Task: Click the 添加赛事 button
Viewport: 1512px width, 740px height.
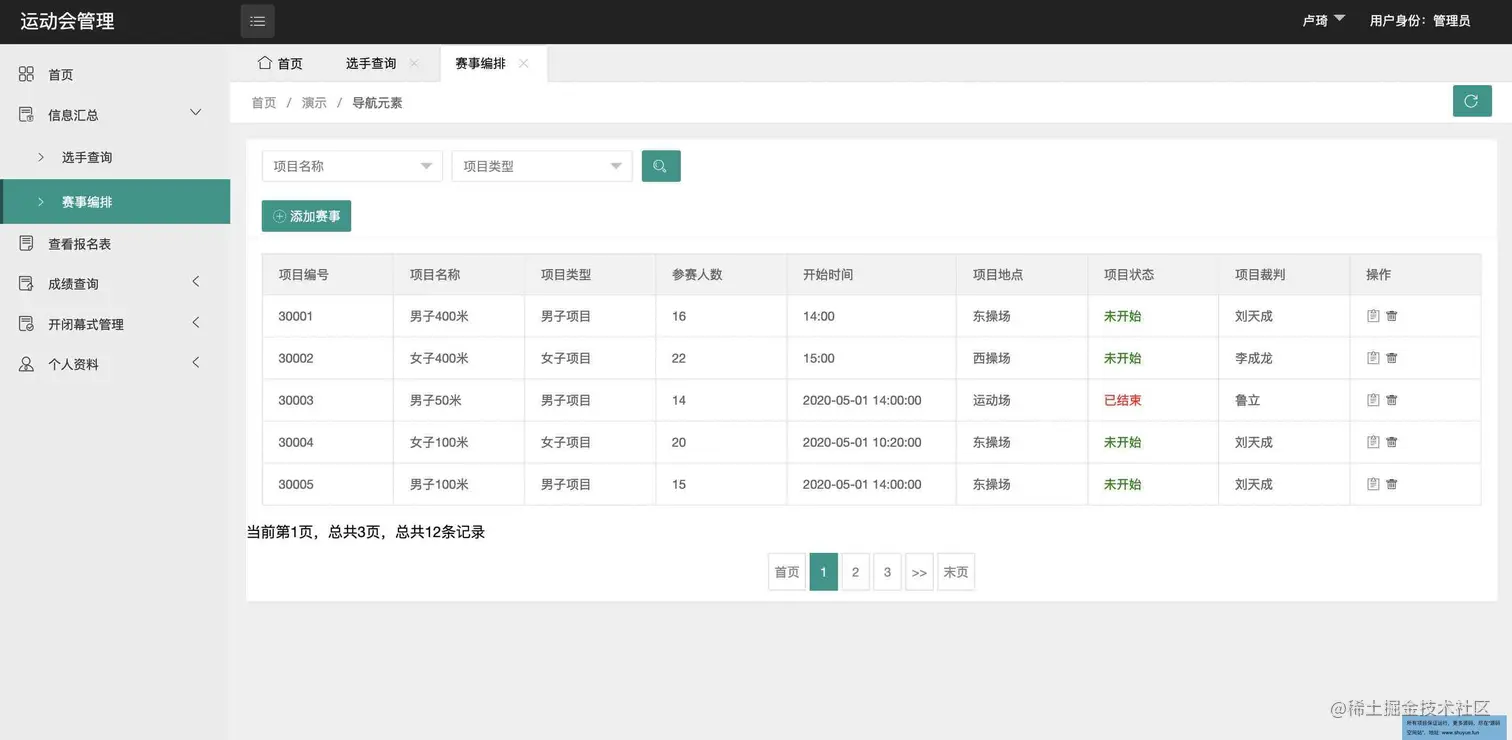Action: (x=306, y=216)
